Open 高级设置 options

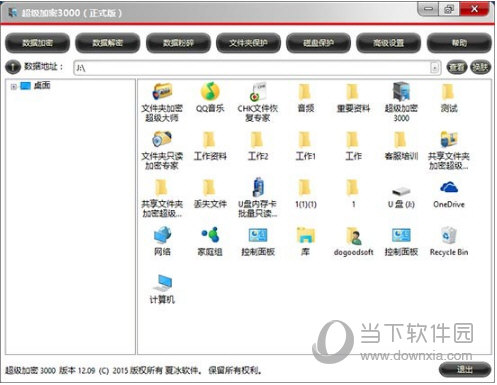point(388,43)
